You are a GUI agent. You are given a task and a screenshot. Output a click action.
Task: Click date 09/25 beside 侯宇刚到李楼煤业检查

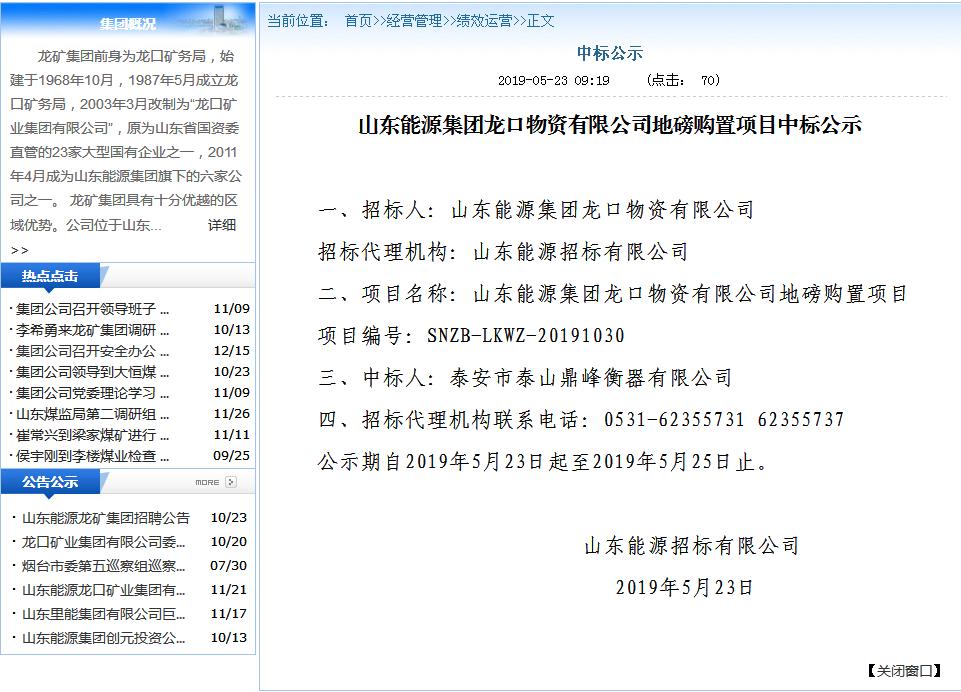click(232, 456)
